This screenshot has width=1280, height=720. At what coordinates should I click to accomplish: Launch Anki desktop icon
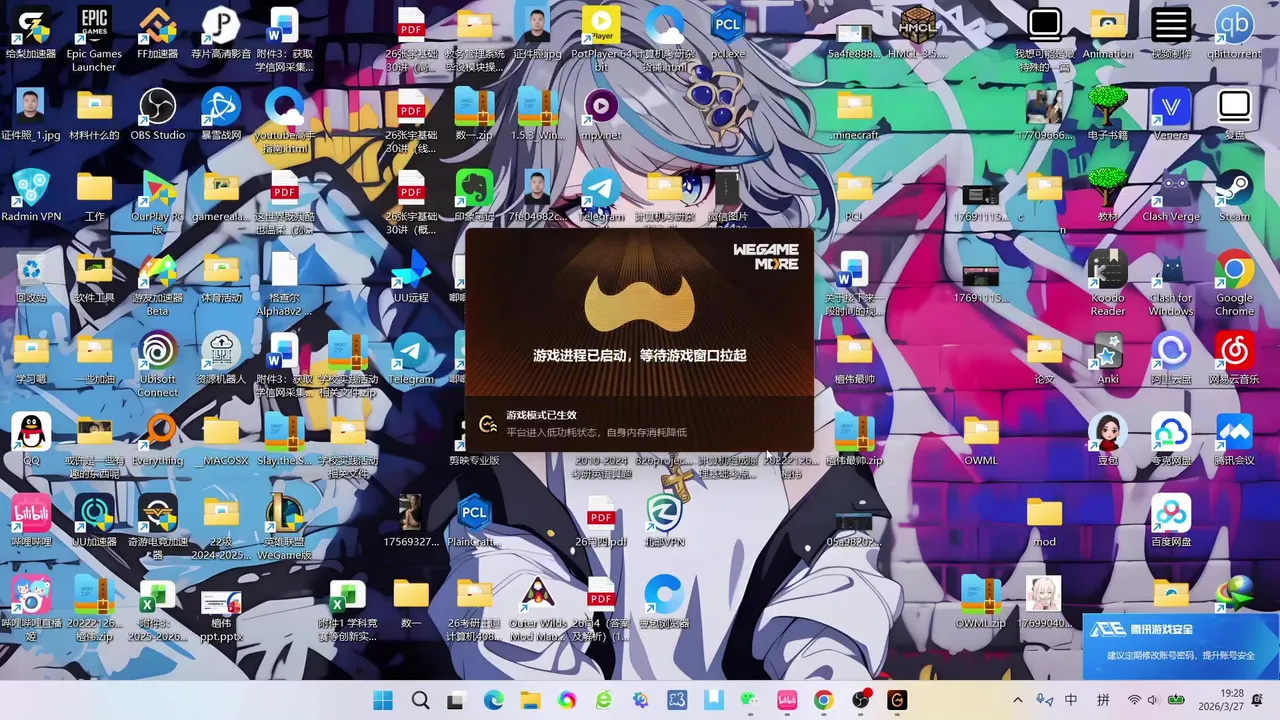click(1108, 358)
